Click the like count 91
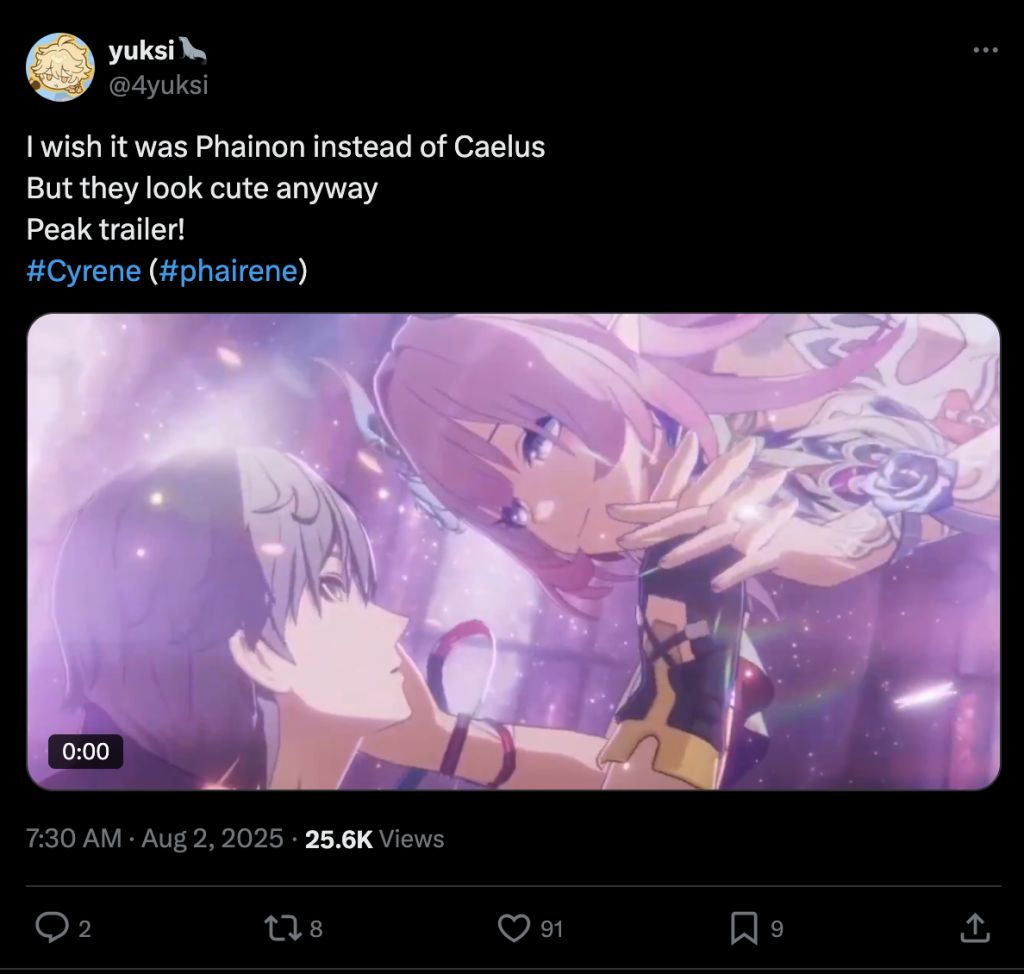The height and width of the screenshot is (974, 1024). 552,929
